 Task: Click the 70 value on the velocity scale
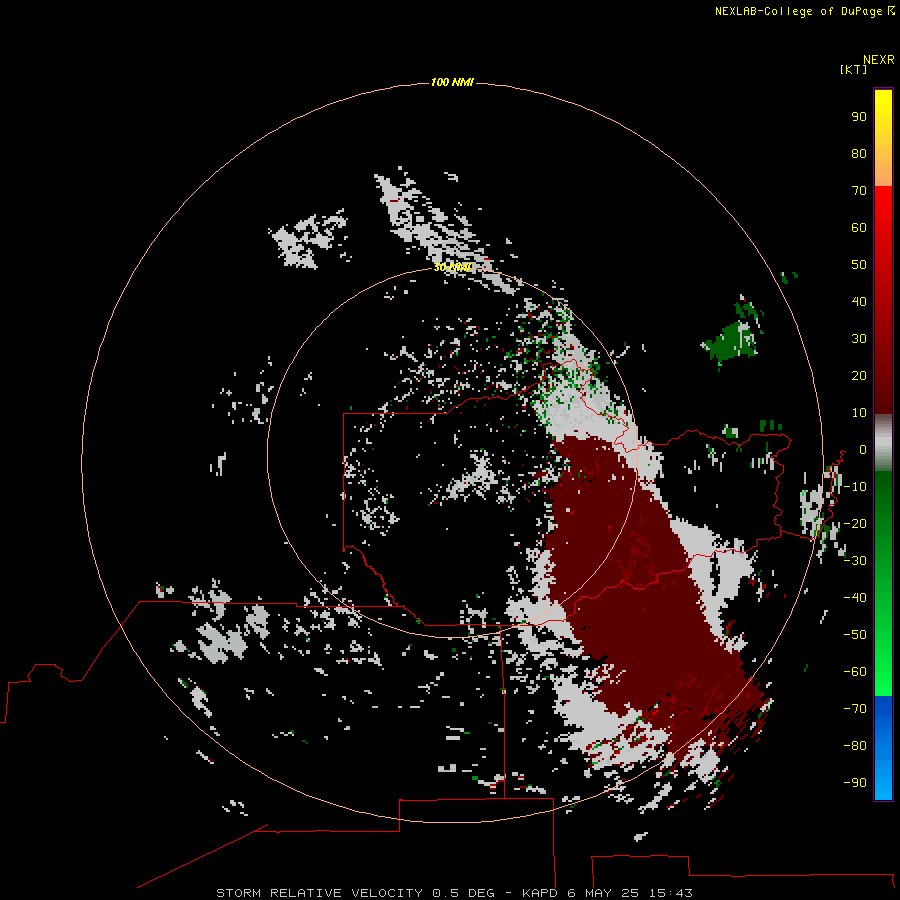859,191
